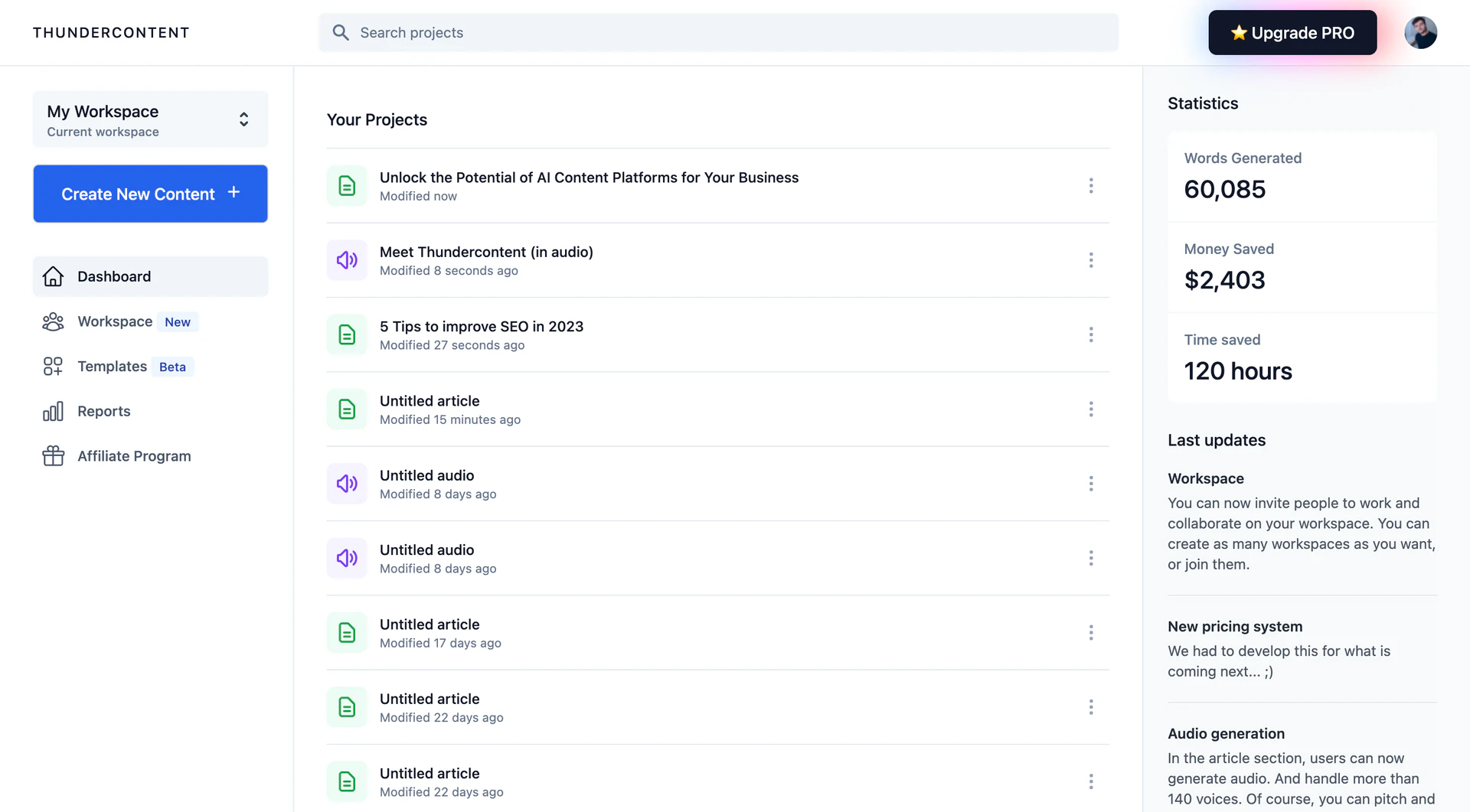
Task: Expand the My Workspace switcher chevrons
Action: [x=243, y=119]
